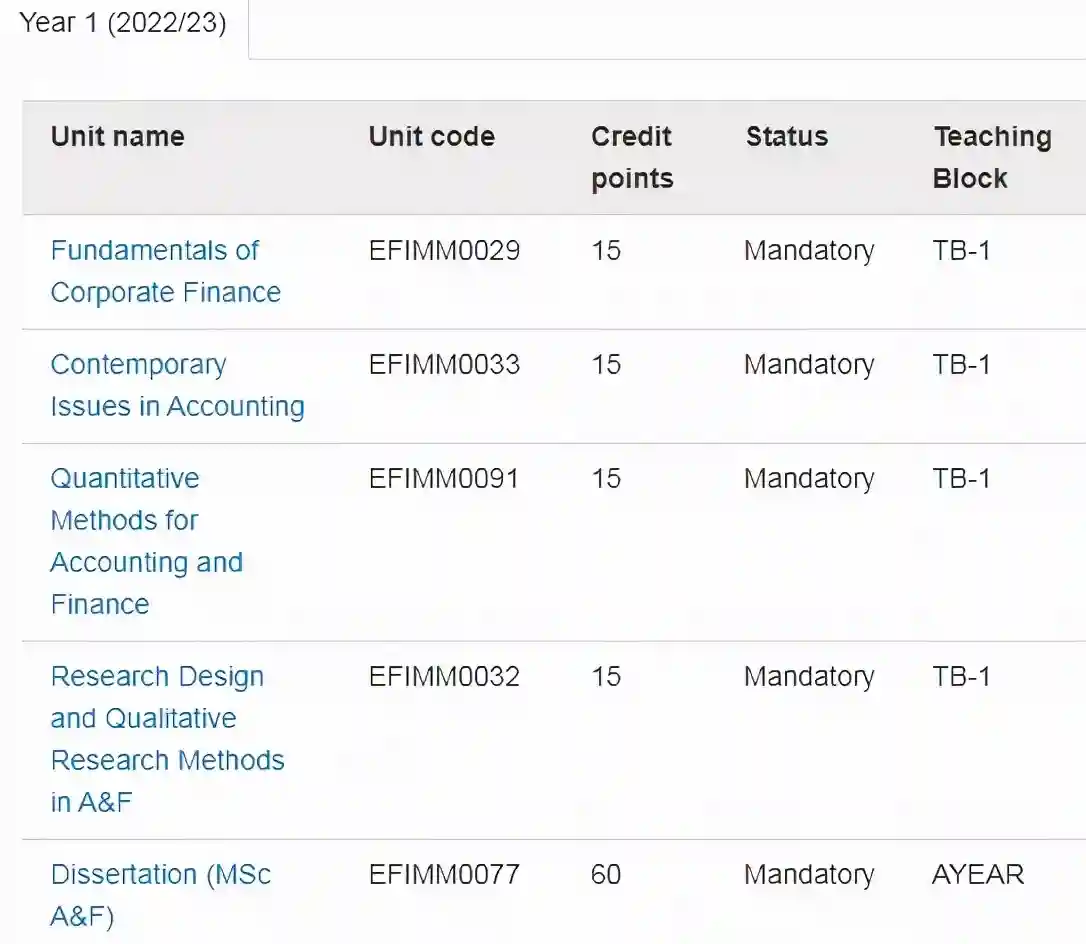This screenshot has width=1086, height=944.
Task: Click unit code EFIMM0033
Action: (444, 364)
